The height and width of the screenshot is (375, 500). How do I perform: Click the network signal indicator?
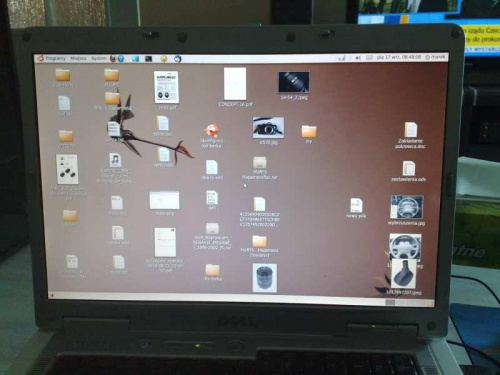(x=341, y=58)
